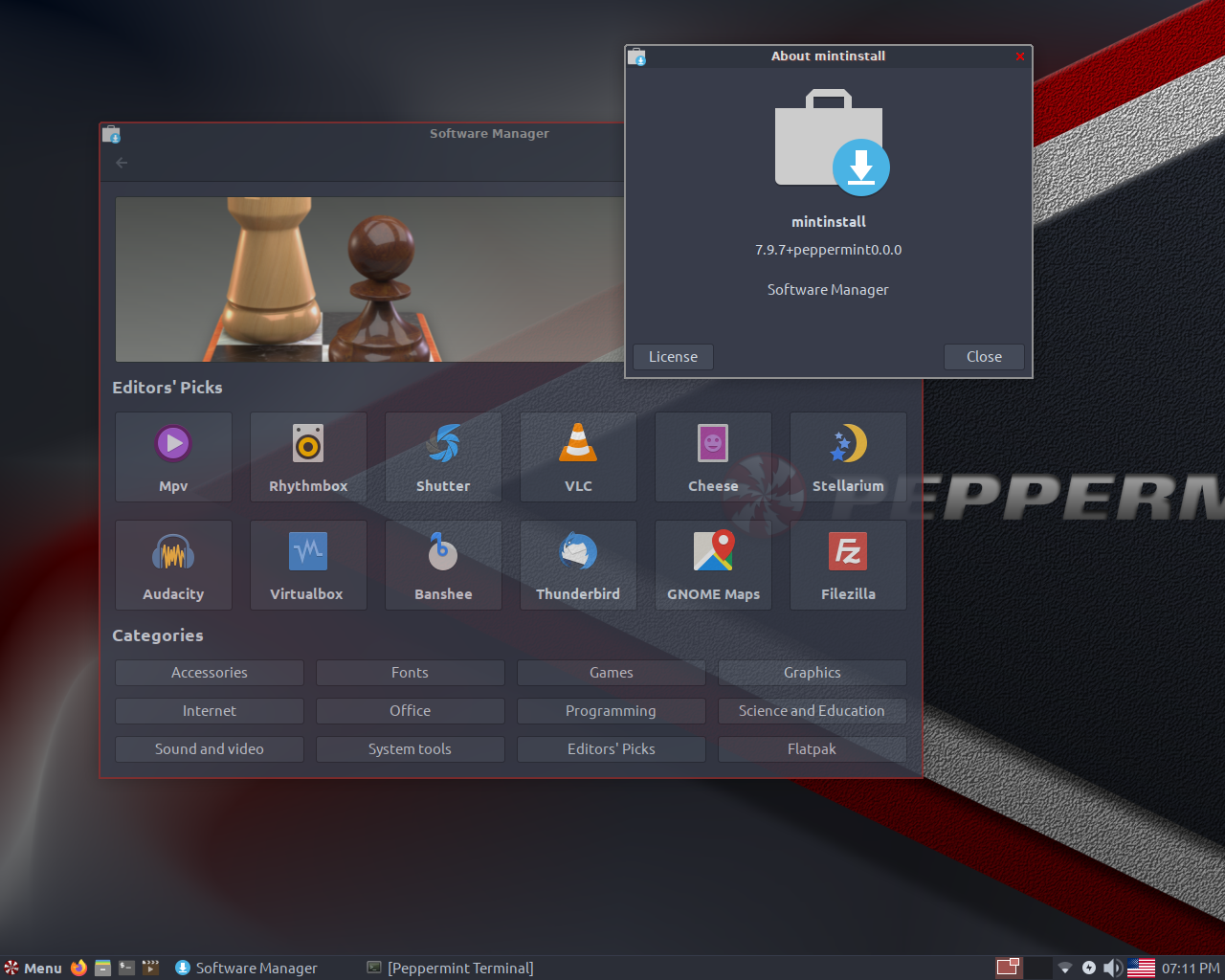Select the GNOME Maps app tile
The width and height of the screenshot is (1225, 980).
pos(713,566)
